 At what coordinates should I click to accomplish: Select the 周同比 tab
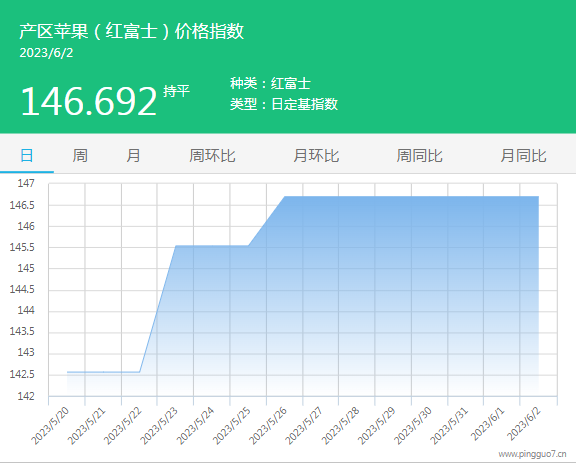tap(420, 155)
